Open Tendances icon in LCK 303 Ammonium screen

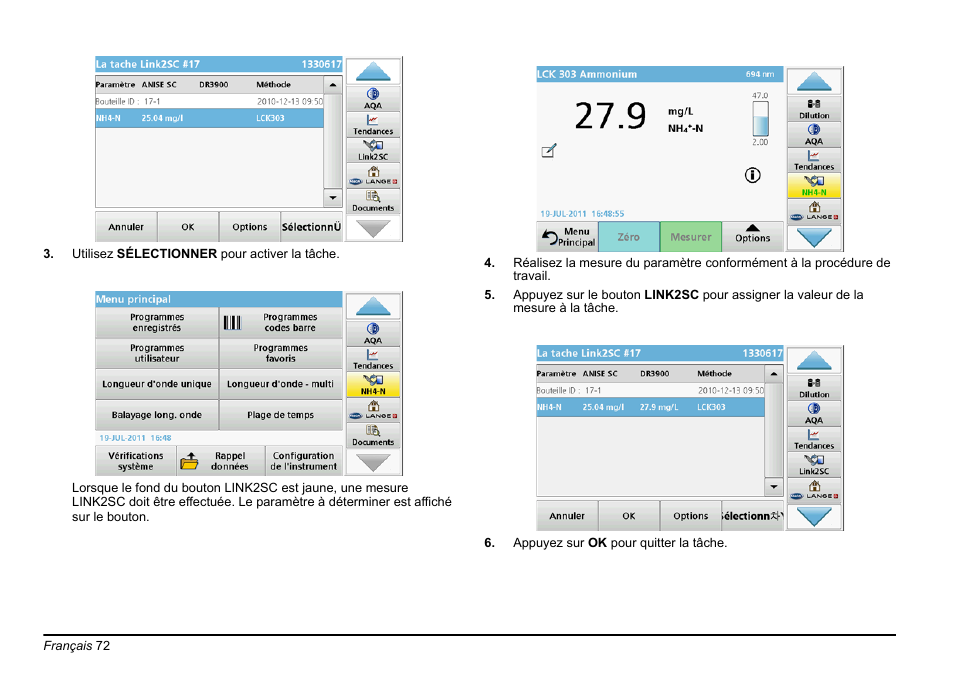[x=814, y=160]
